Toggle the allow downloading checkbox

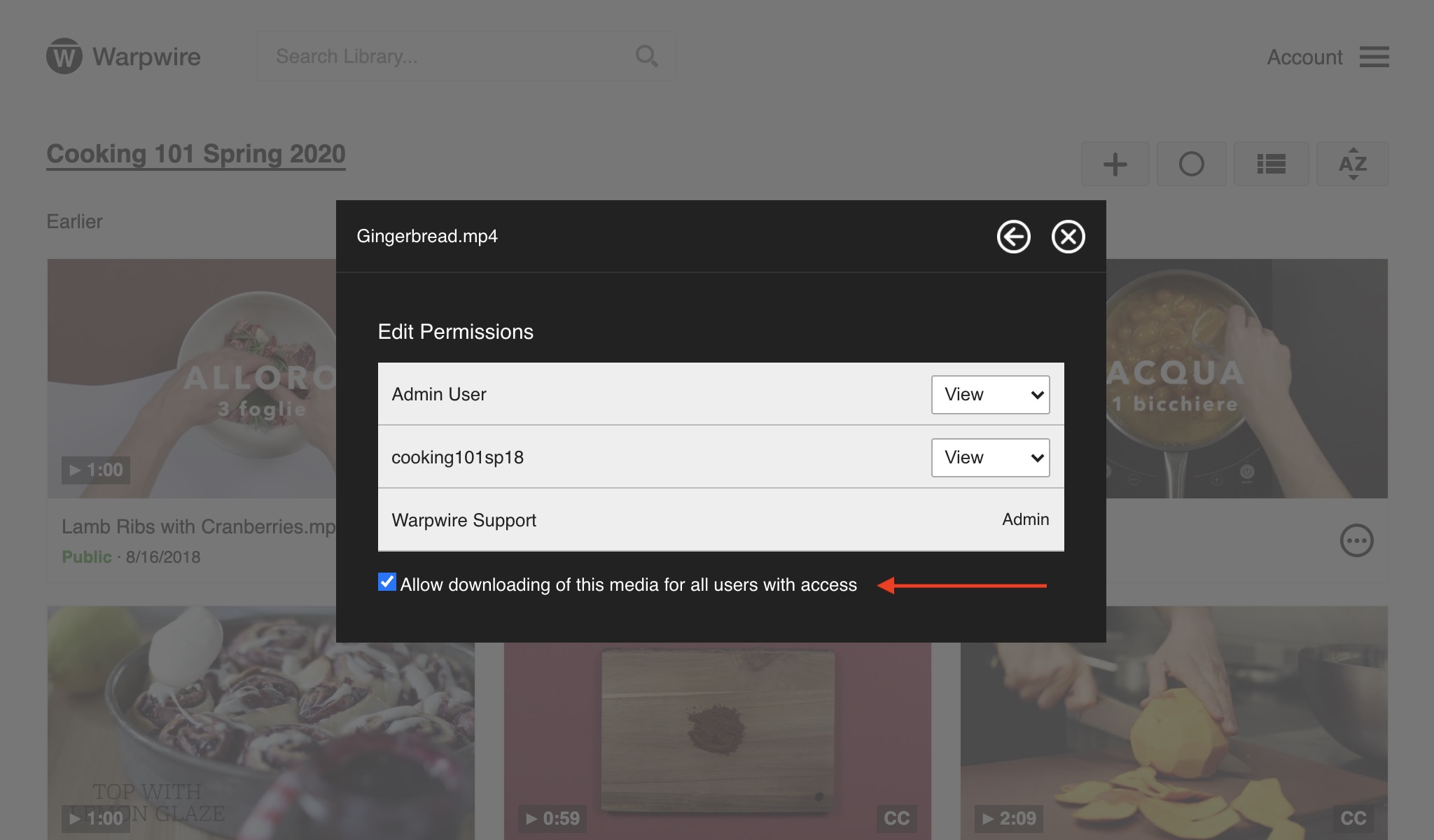coord(387,584)
